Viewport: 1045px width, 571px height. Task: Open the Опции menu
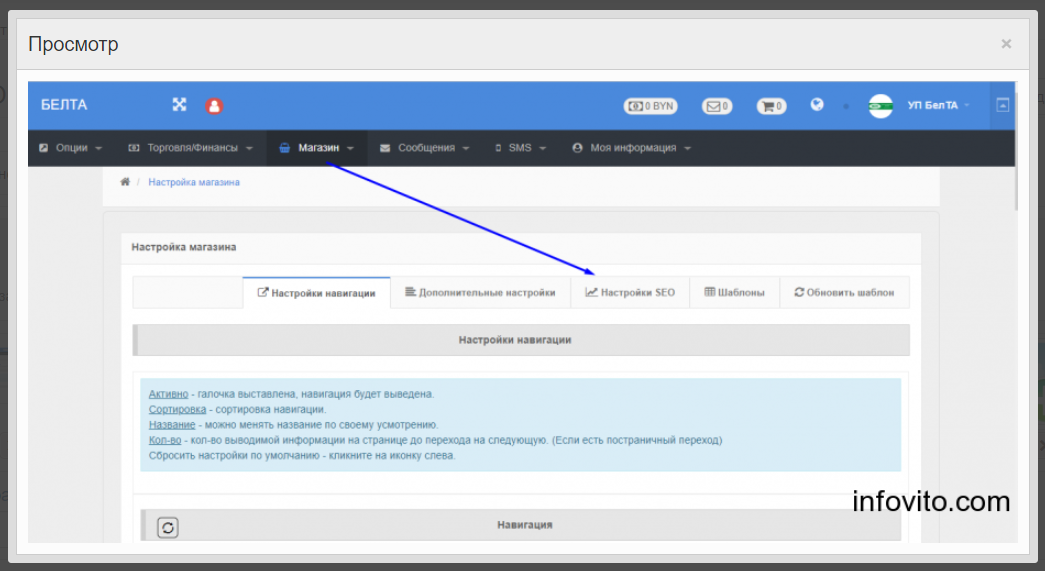pyautogui.click(x=71, y=148)
